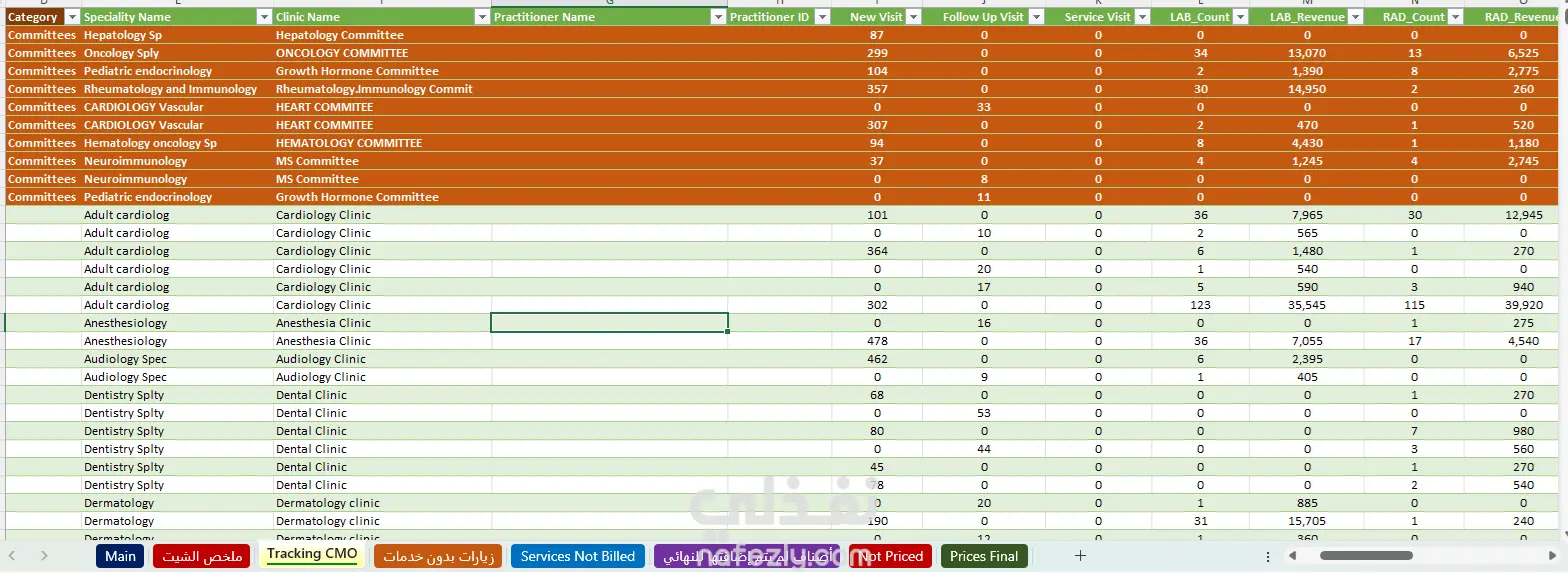Select Dental Clinic in the 53 follow-ups row

point(382,413)
